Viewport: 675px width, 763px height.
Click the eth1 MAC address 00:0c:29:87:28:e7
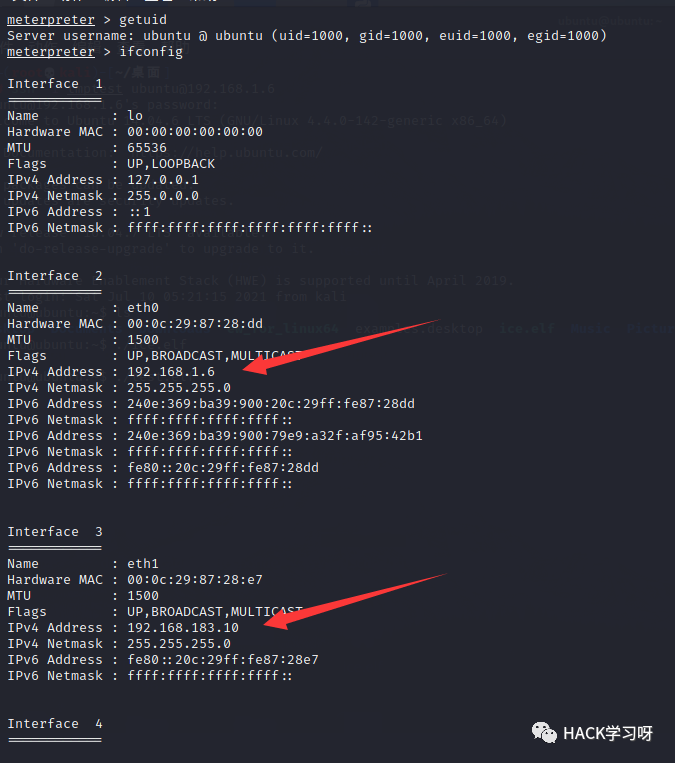(195, 580)
